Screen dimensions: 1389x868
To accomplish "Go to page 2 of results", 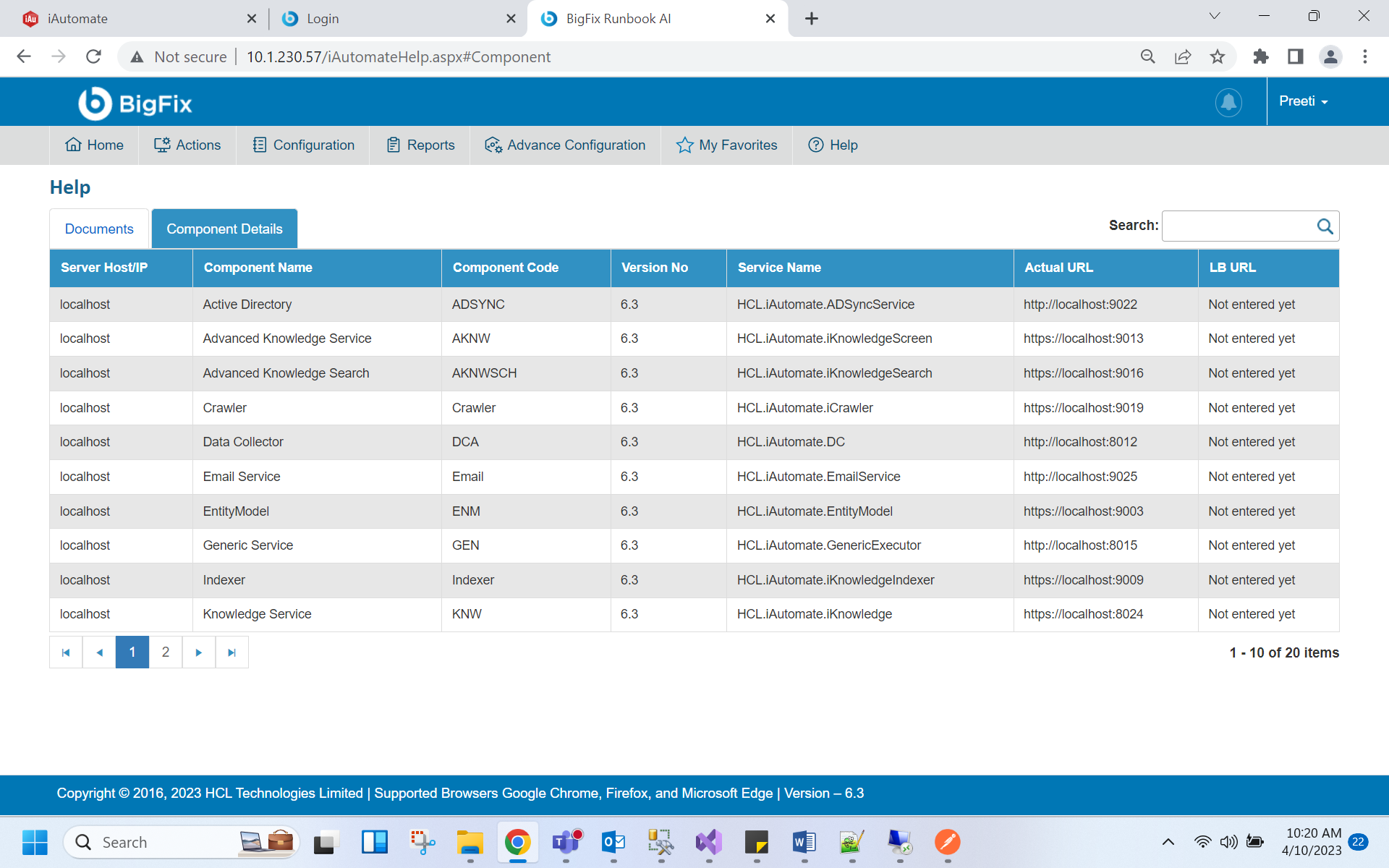I will [x=166, y=652].
